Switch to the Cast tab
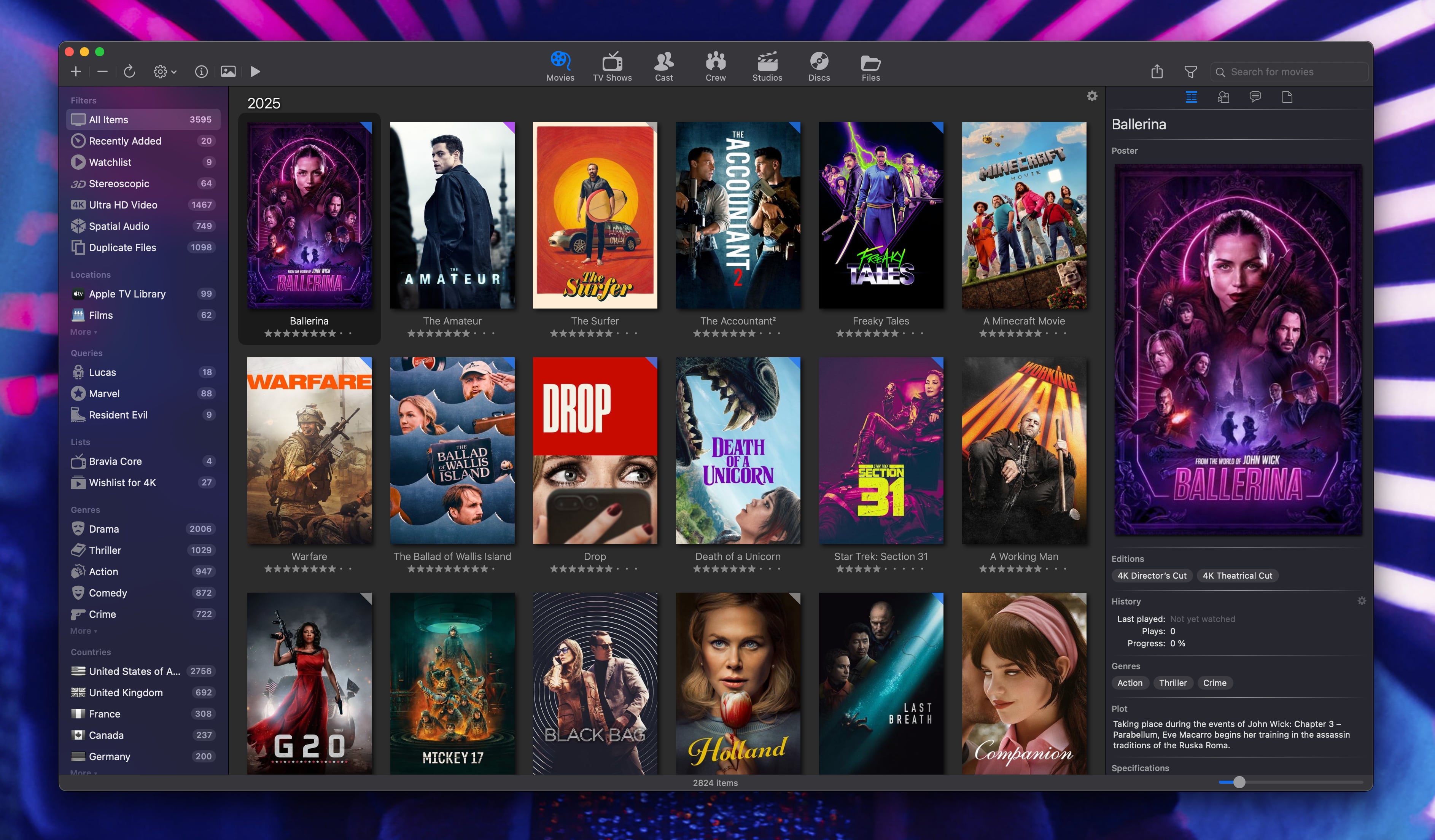Screen dimensions: 1435x840 pyautogui.click(x=663, y=67)
